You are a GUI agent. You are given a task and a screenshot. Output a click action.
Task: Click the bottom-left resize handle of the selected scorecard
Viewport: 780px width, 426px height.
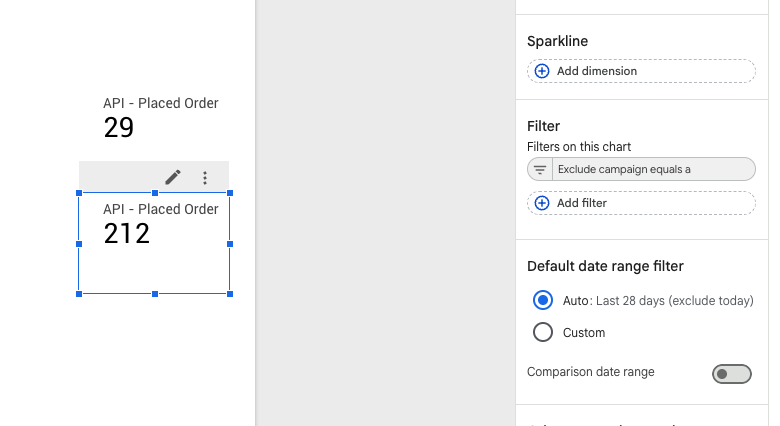tap(79, 294)
